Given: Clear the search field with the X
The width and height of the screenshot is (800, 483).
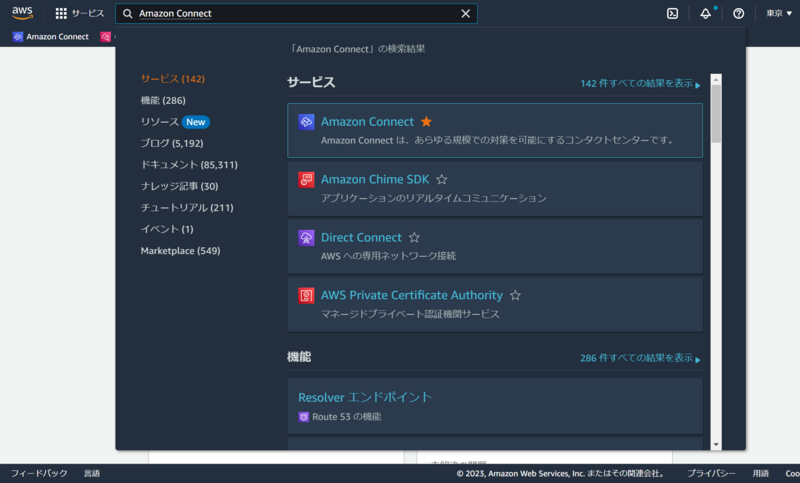Looking at the screenshot, I should (465, 14).
